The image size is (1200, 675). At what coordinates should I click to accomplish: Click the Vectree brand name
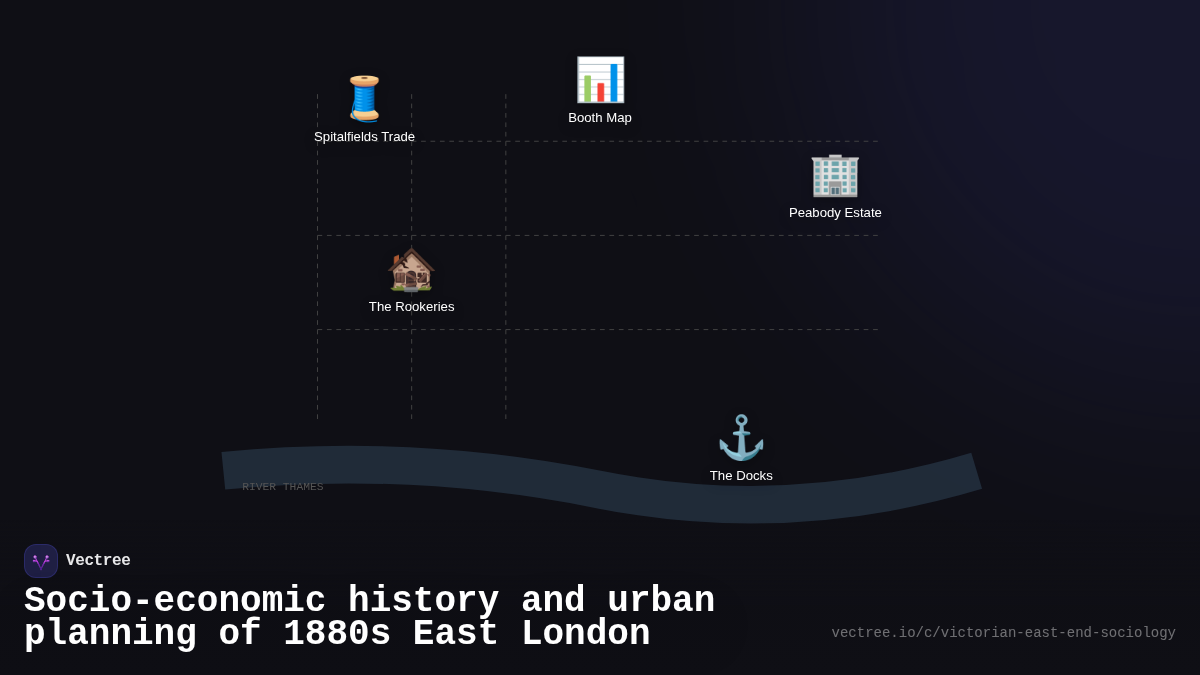click(x=98, y=560)
